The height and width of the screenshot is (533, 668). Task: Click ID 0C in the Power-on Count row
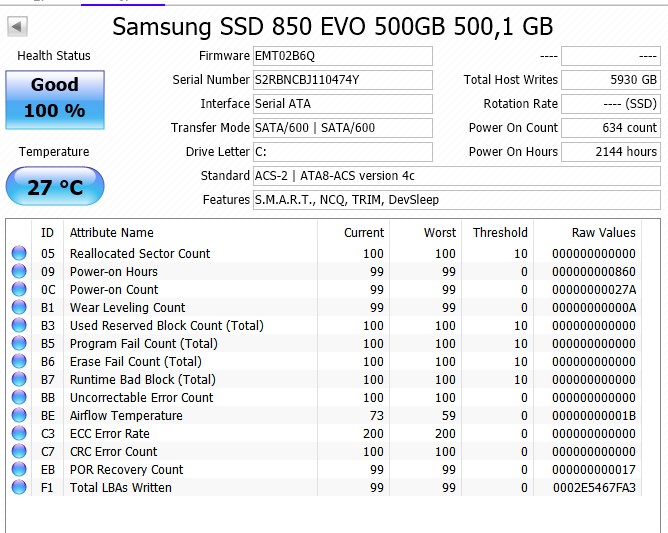coord(48,290)
